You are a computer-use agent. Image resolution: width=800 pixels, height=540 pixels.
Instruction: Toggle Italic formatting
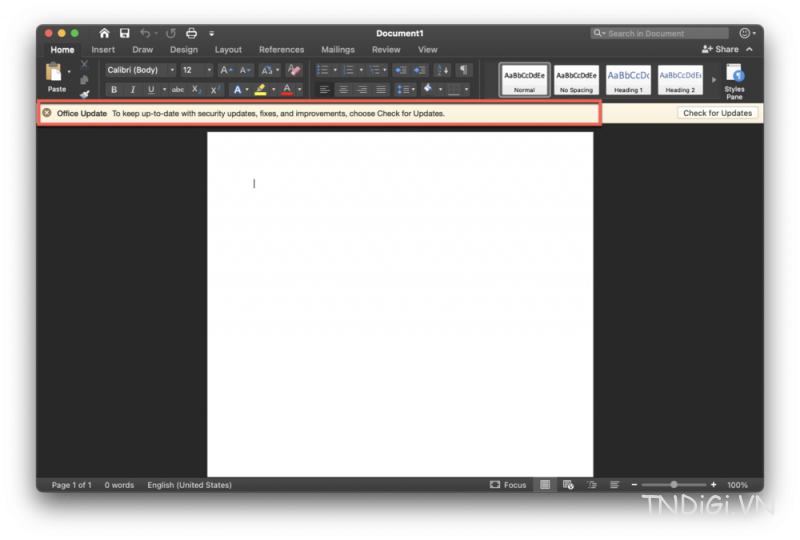133,90
